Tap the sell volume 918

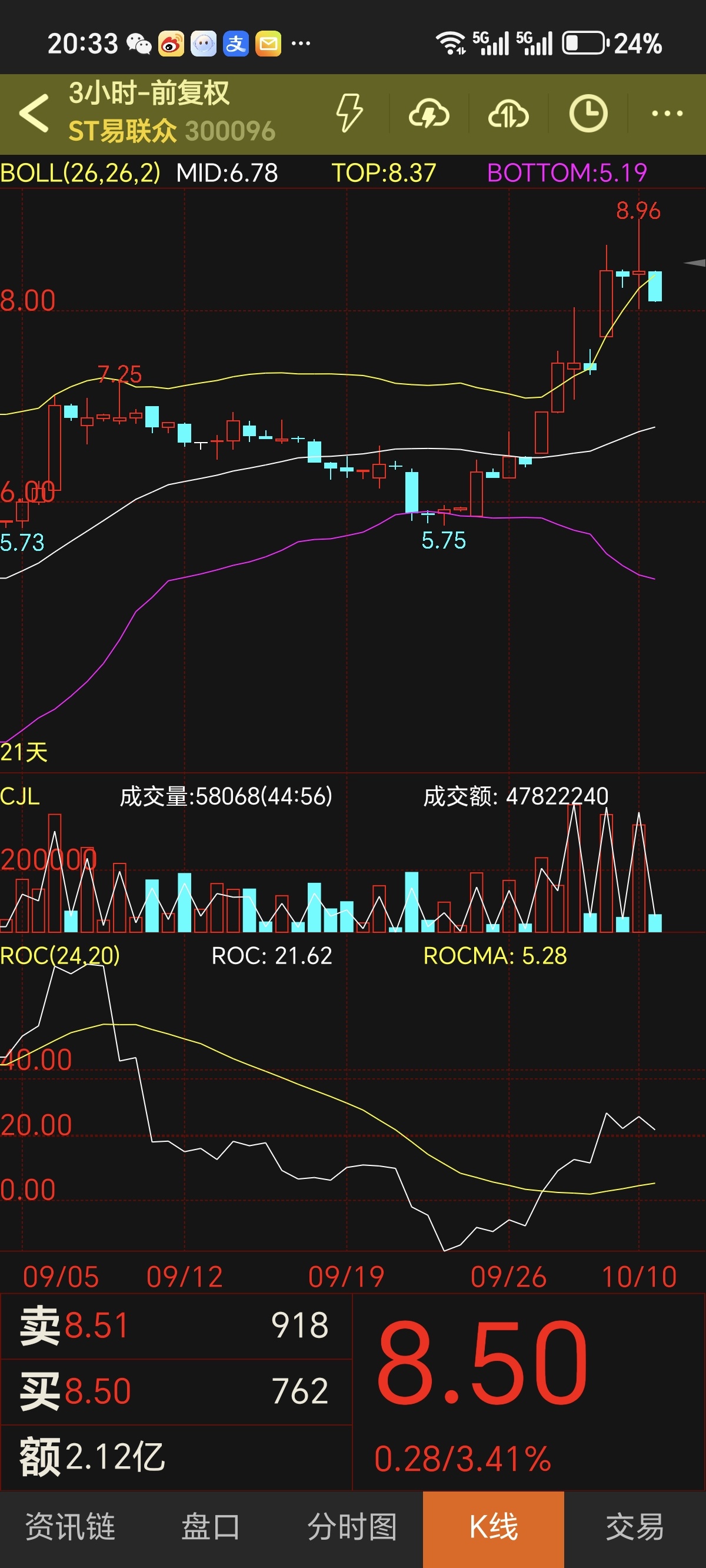pyautogui.click(x=300, y=1325)
